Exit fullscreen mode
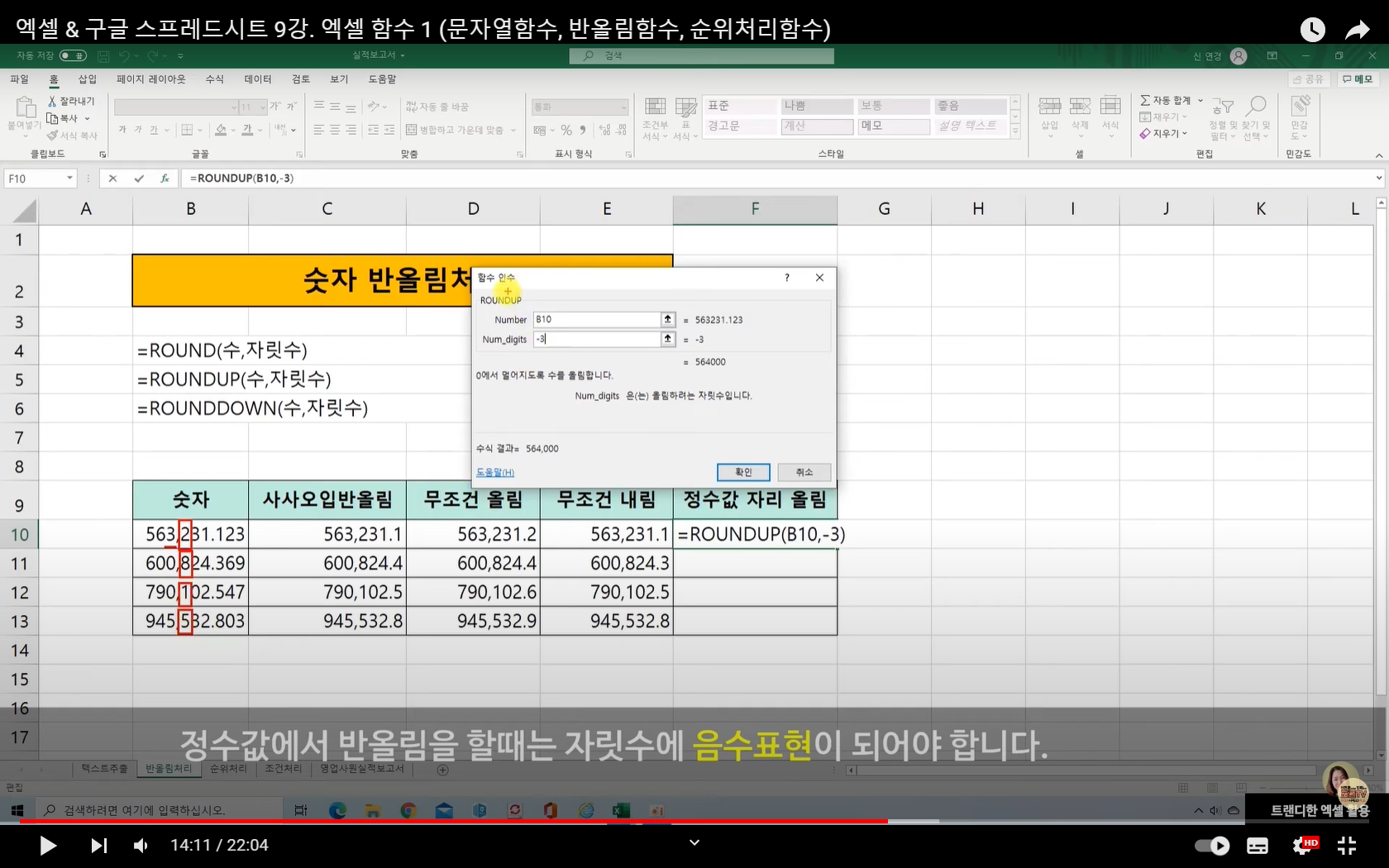 click(x=1347, y=846)
